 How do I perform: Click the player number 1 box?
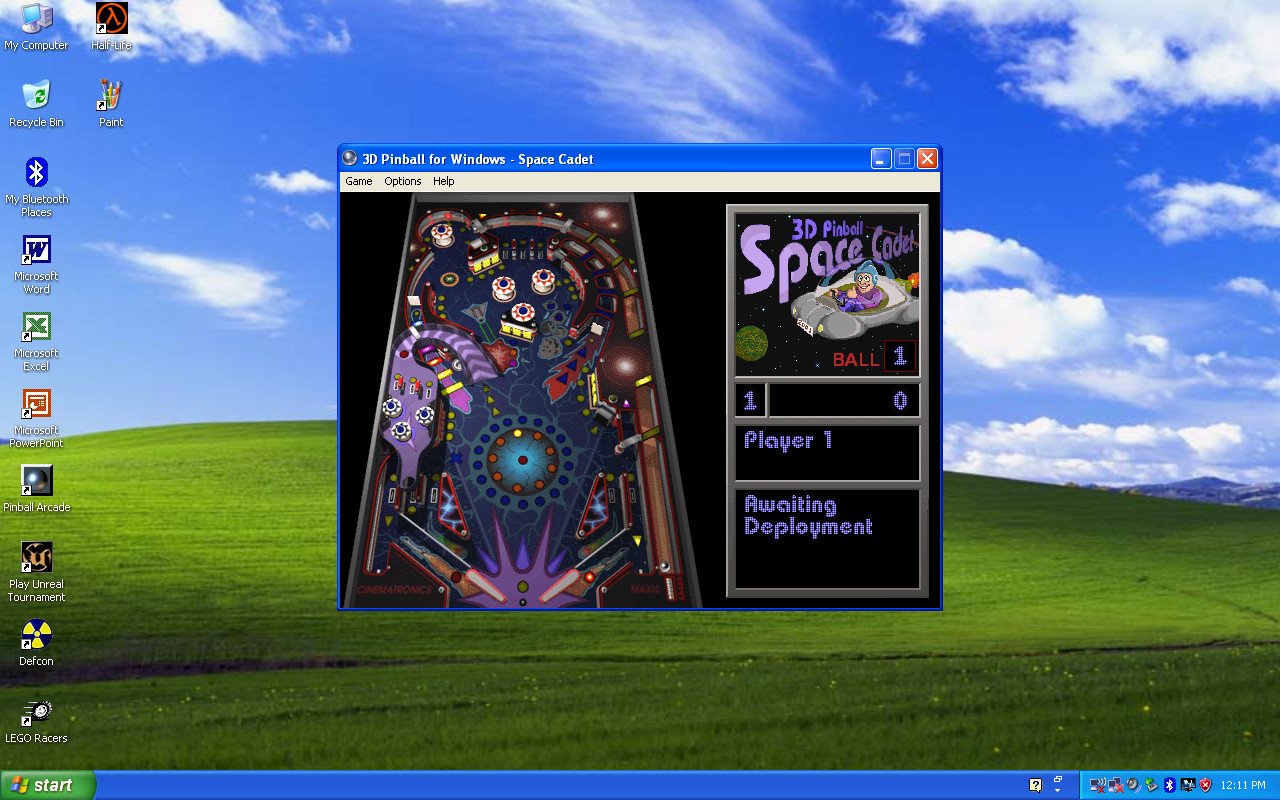(x=750, y=401)
